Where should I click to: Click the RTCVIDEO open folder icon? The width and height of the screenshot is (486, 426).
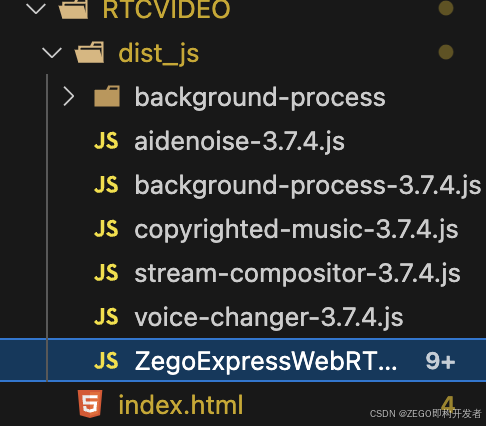pos(73,9)
